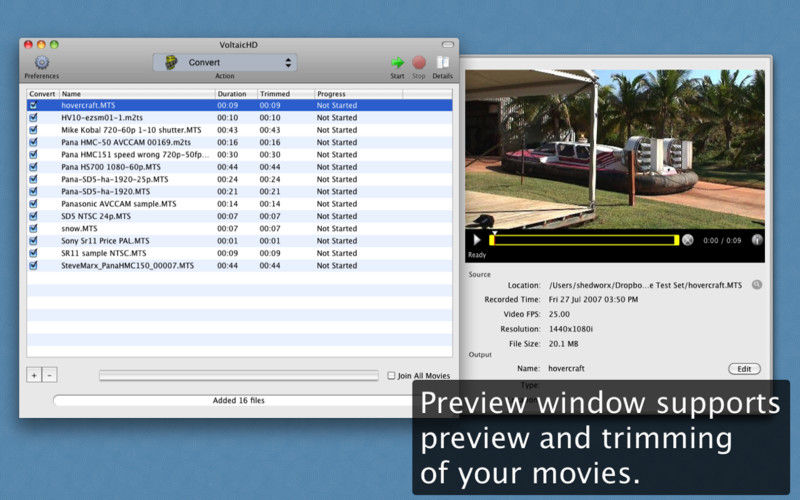The height and width of the screenshot is (500, 800).
Task: Open Preferences gear icon
Action: point(42,63)
